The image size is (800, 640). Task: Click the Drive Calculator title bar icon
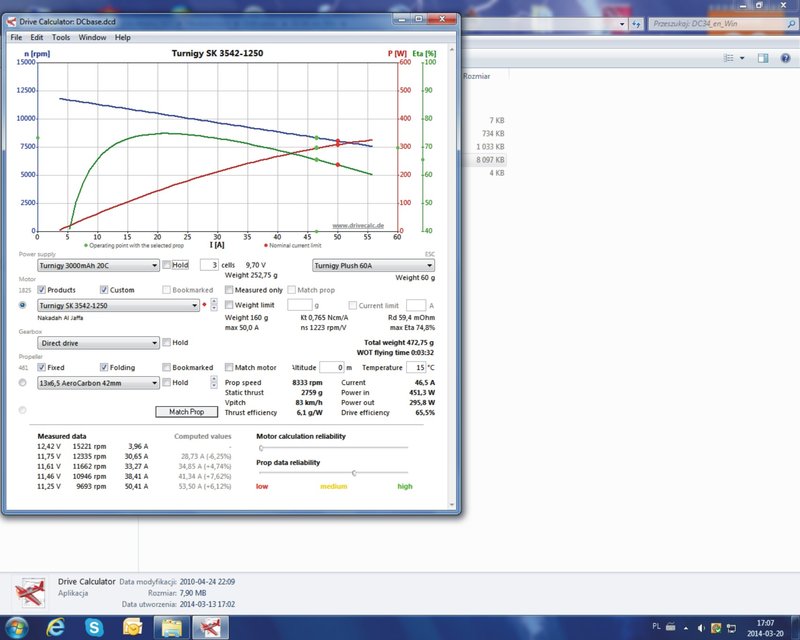[11, 21]
